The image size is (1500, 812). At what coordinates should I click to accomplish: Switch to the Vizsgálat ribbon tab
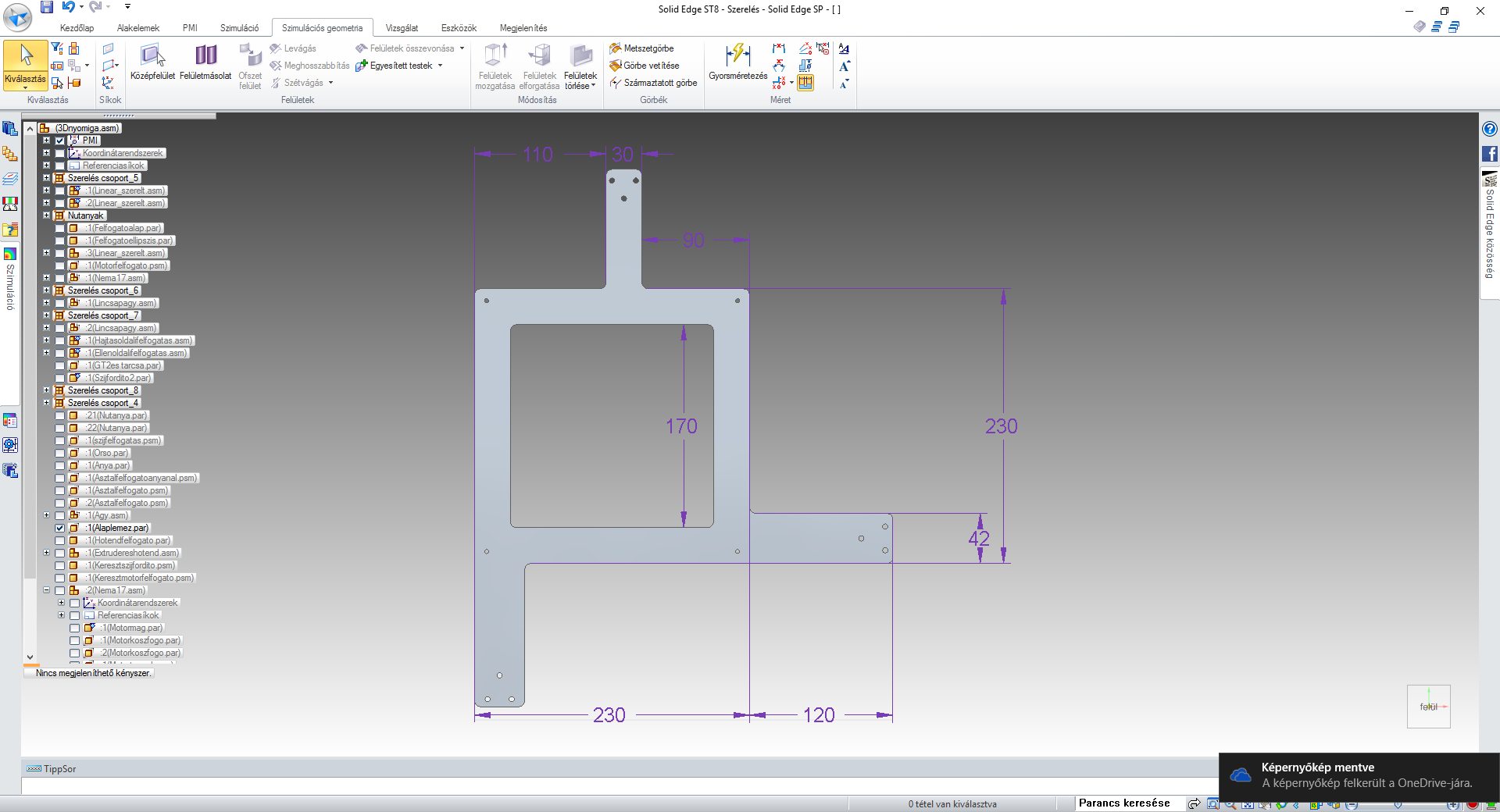[x=402, y=28]
